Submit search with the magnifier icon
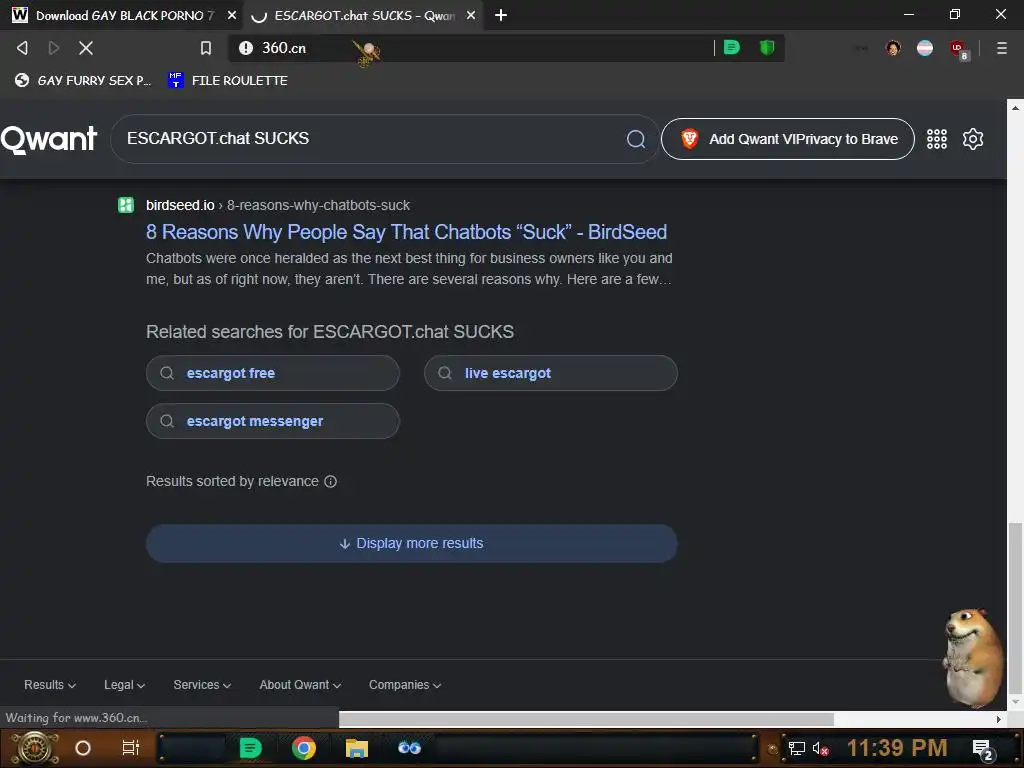The image size is (1024, 768). (636, 138)
